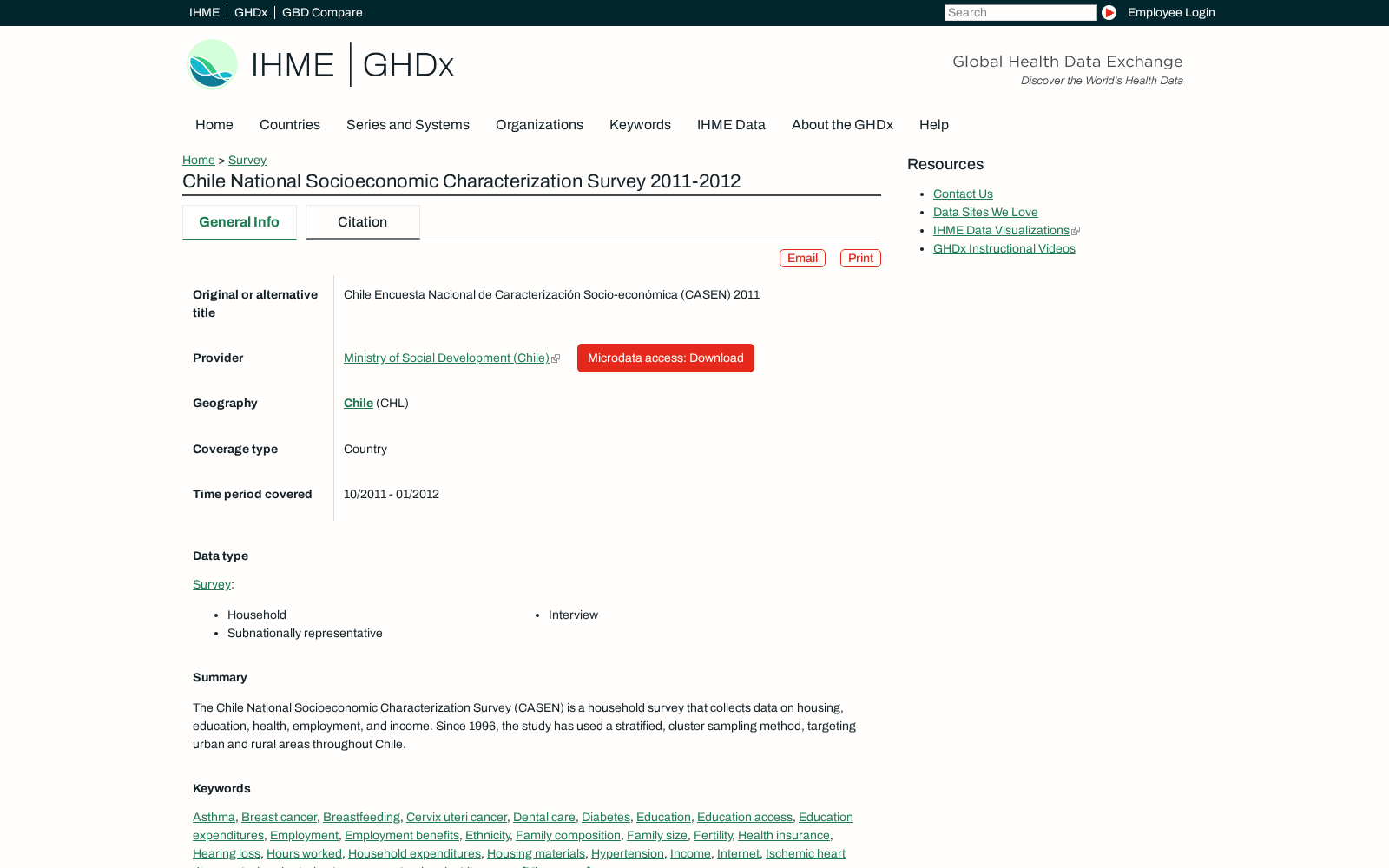Click the Survey data type link
The width and height of the screenshot is (1389, 868).
[212, 584]
